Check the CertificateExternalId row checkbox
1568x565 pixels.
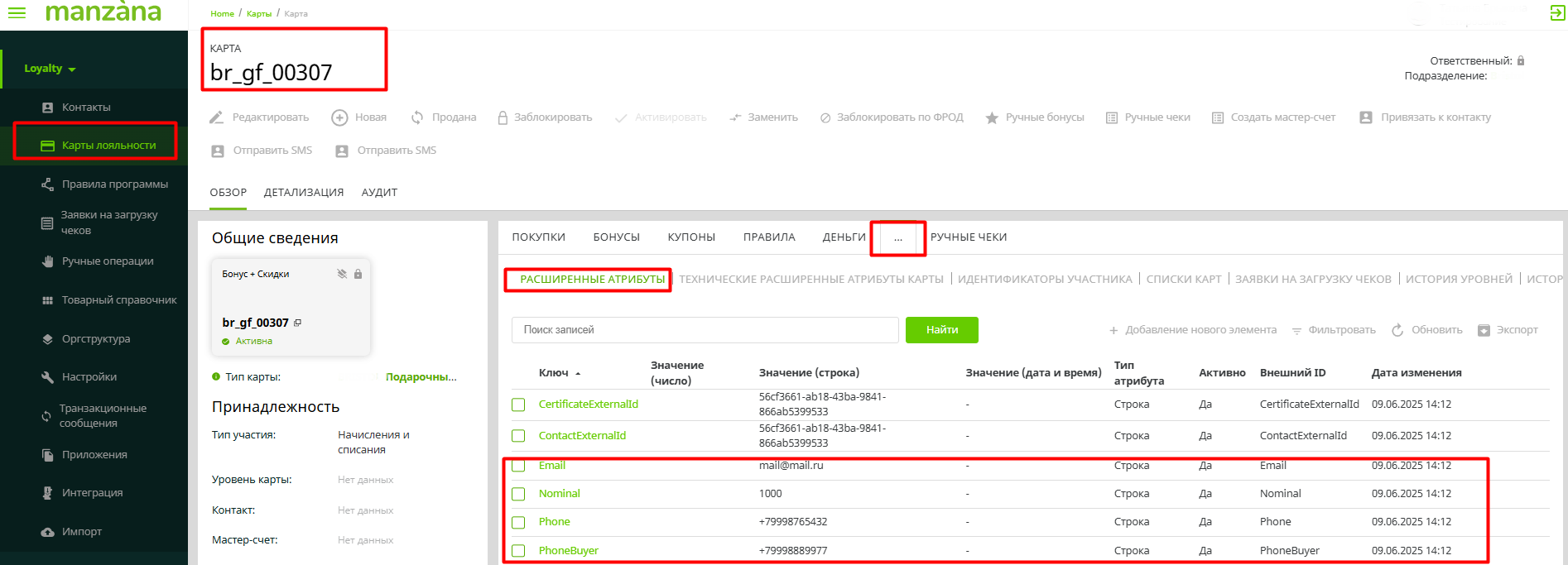pyautogui.click(x=518, y=405)
